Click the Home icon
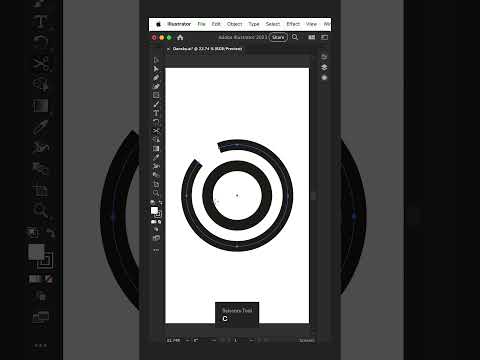Image resolution: width=480 pixels, height=360 pixels. click(180, 37)
